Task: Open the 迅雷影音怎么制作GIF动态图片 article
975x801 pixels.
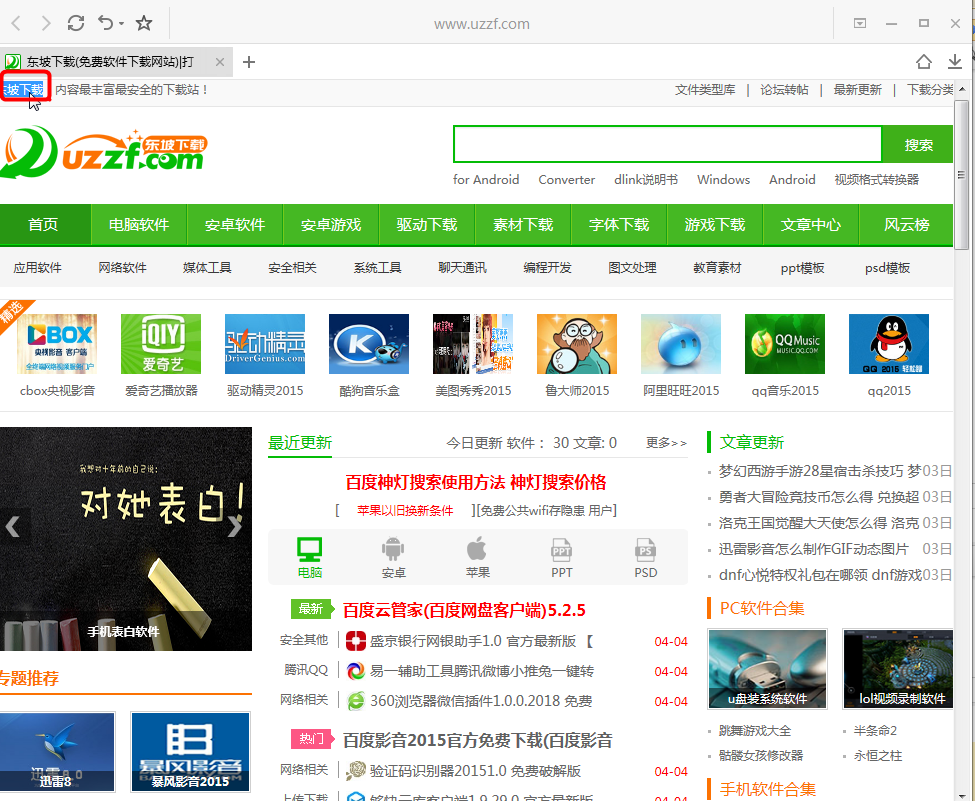Action: (x=813, y=549)
